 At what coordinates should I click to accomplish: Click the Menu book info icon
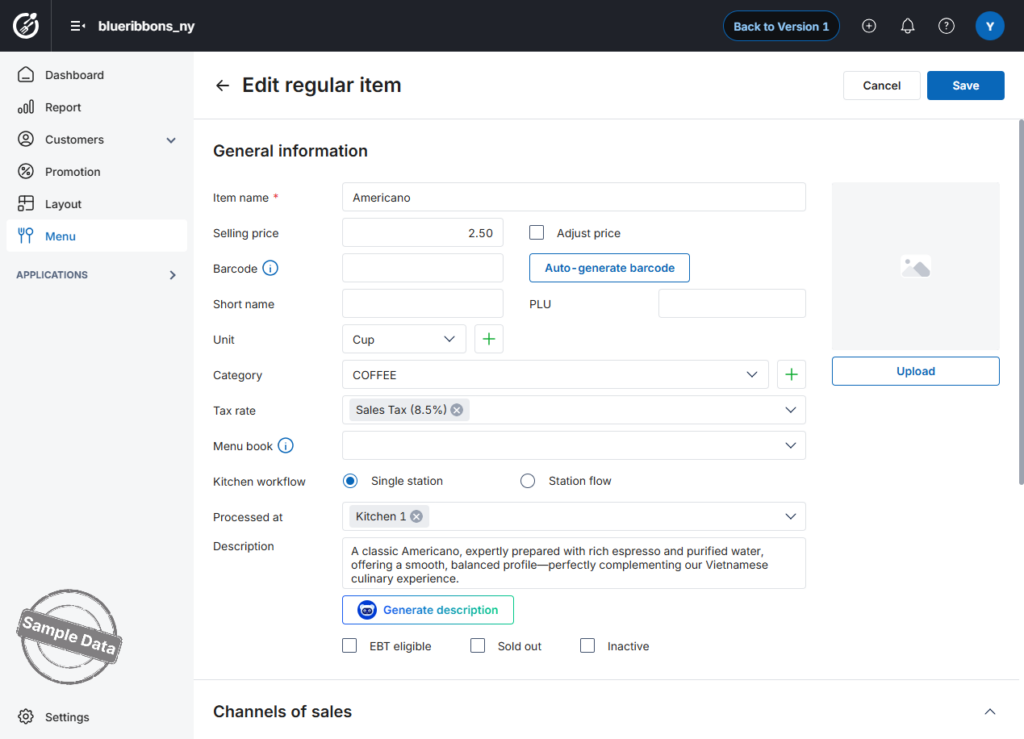coord(285,446)
